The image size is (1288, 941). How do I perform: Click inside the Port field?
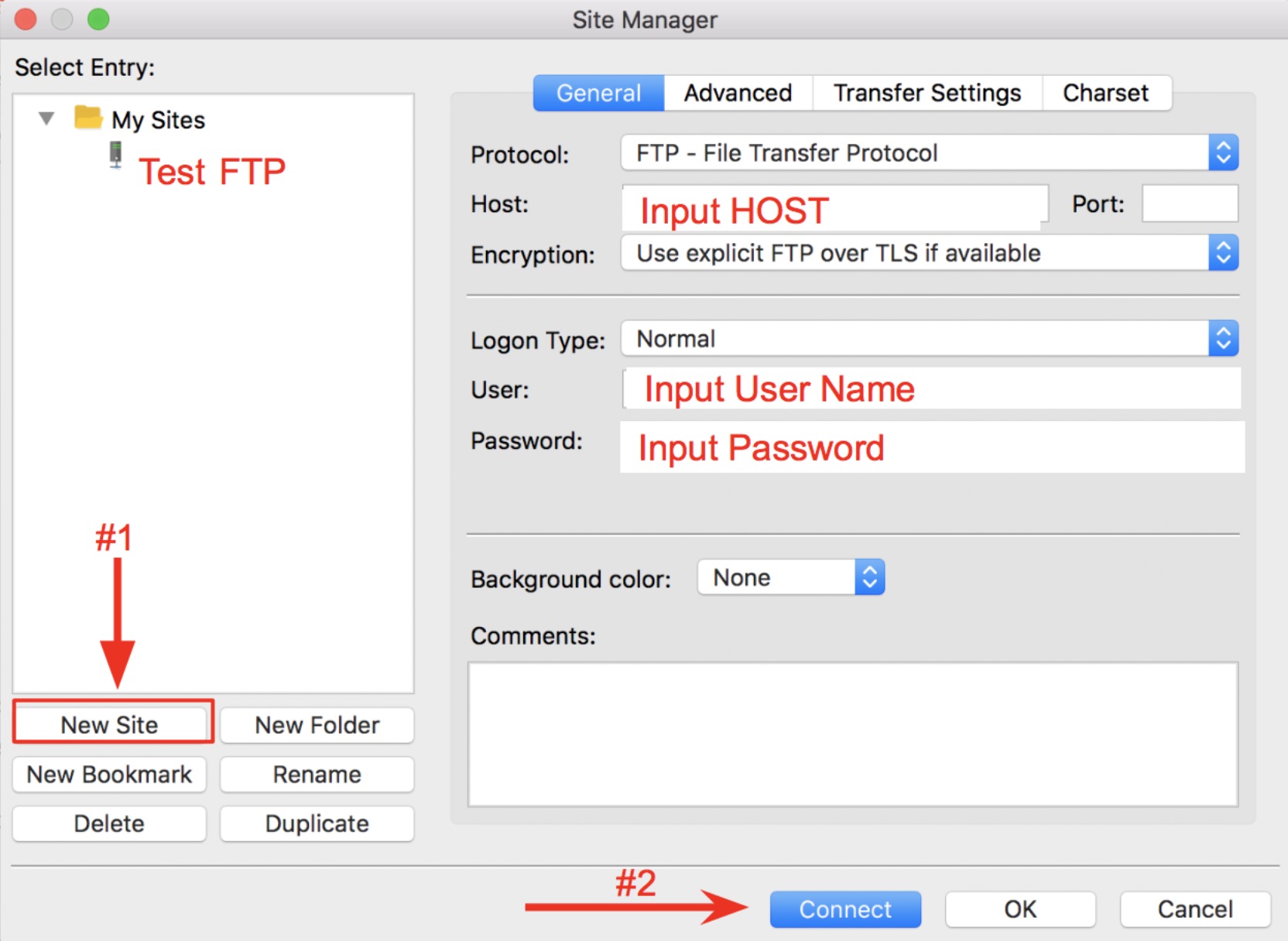1189,204
